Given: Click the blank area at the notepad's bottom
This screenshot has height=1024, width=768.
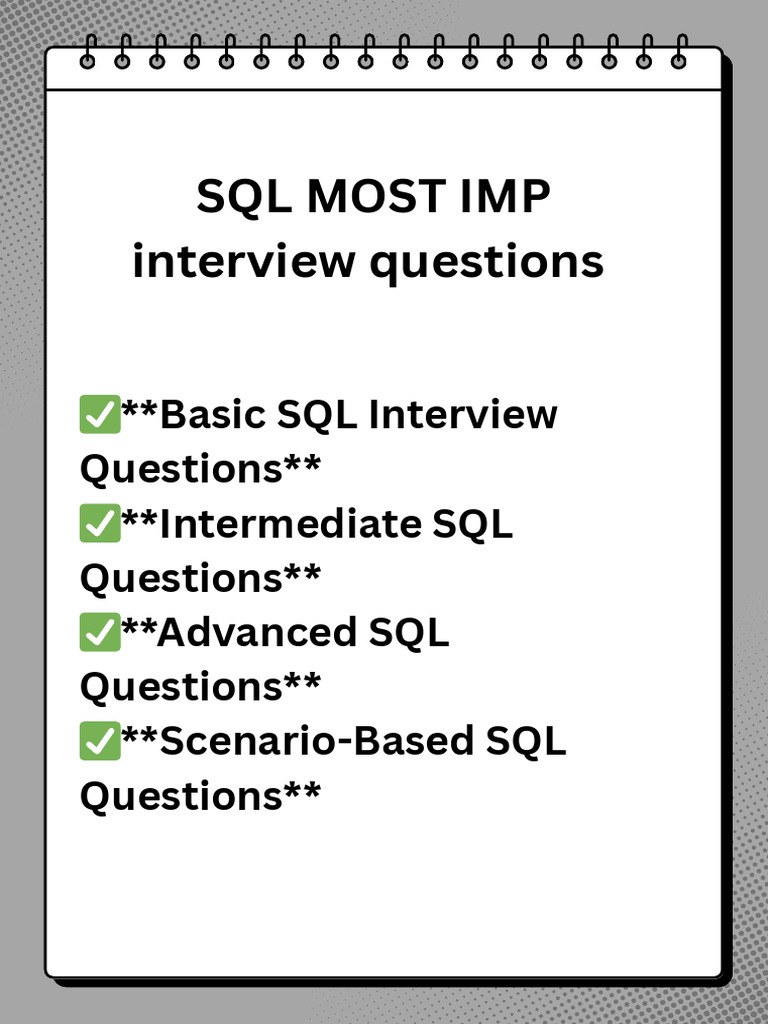Looking at the screenshot, I should [384, 900].
